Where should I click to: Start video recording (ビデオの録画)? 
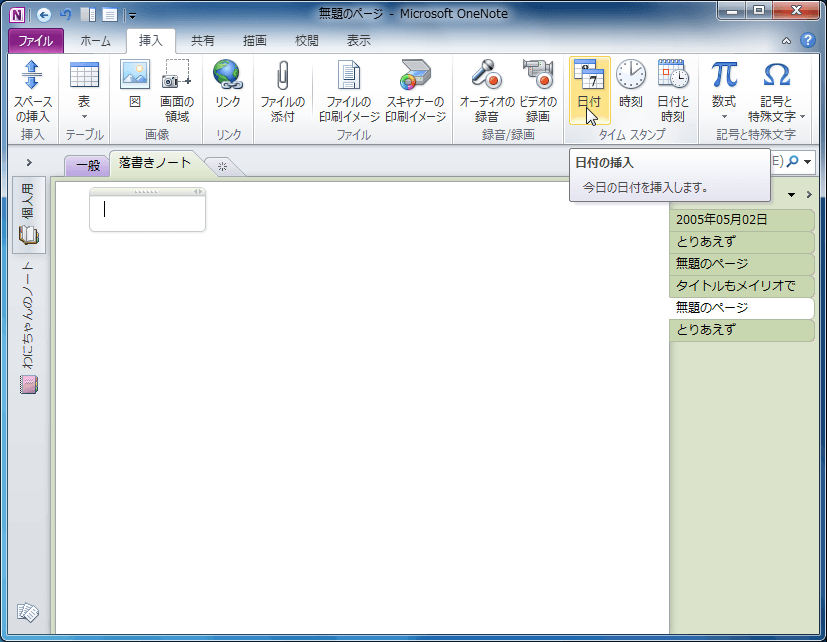537,92
